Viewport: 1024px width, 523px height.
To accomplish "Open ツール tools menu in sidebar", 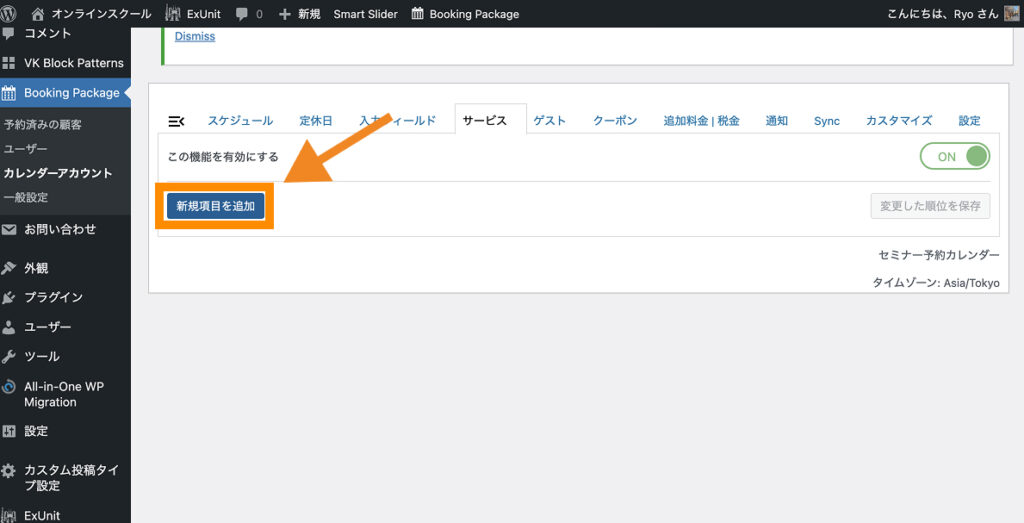I will pyautogui.click(x=42, y=356).
